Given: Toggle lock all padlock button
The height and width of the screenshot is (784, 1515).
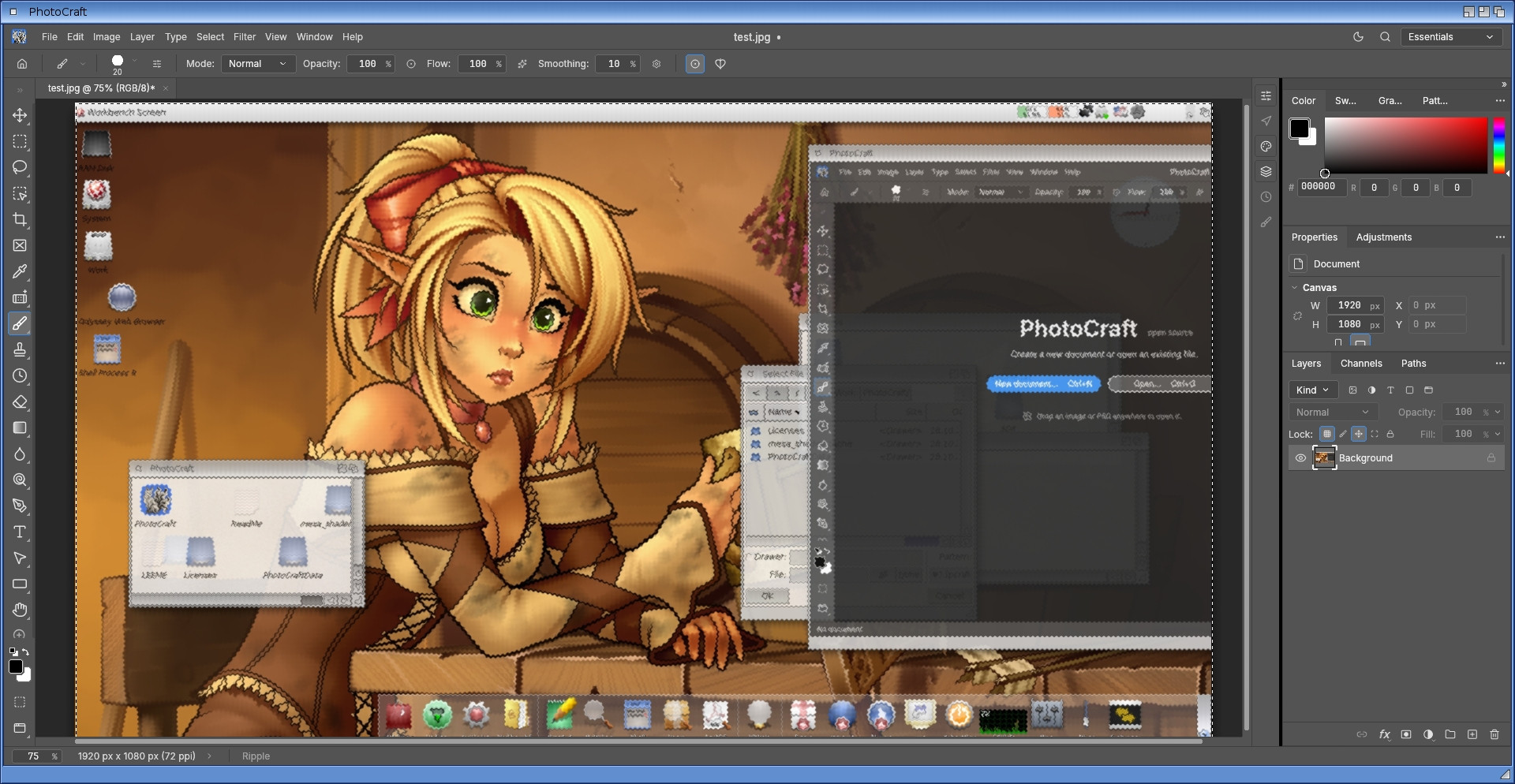Looking at the screenshot, I should click(1390, 434).
